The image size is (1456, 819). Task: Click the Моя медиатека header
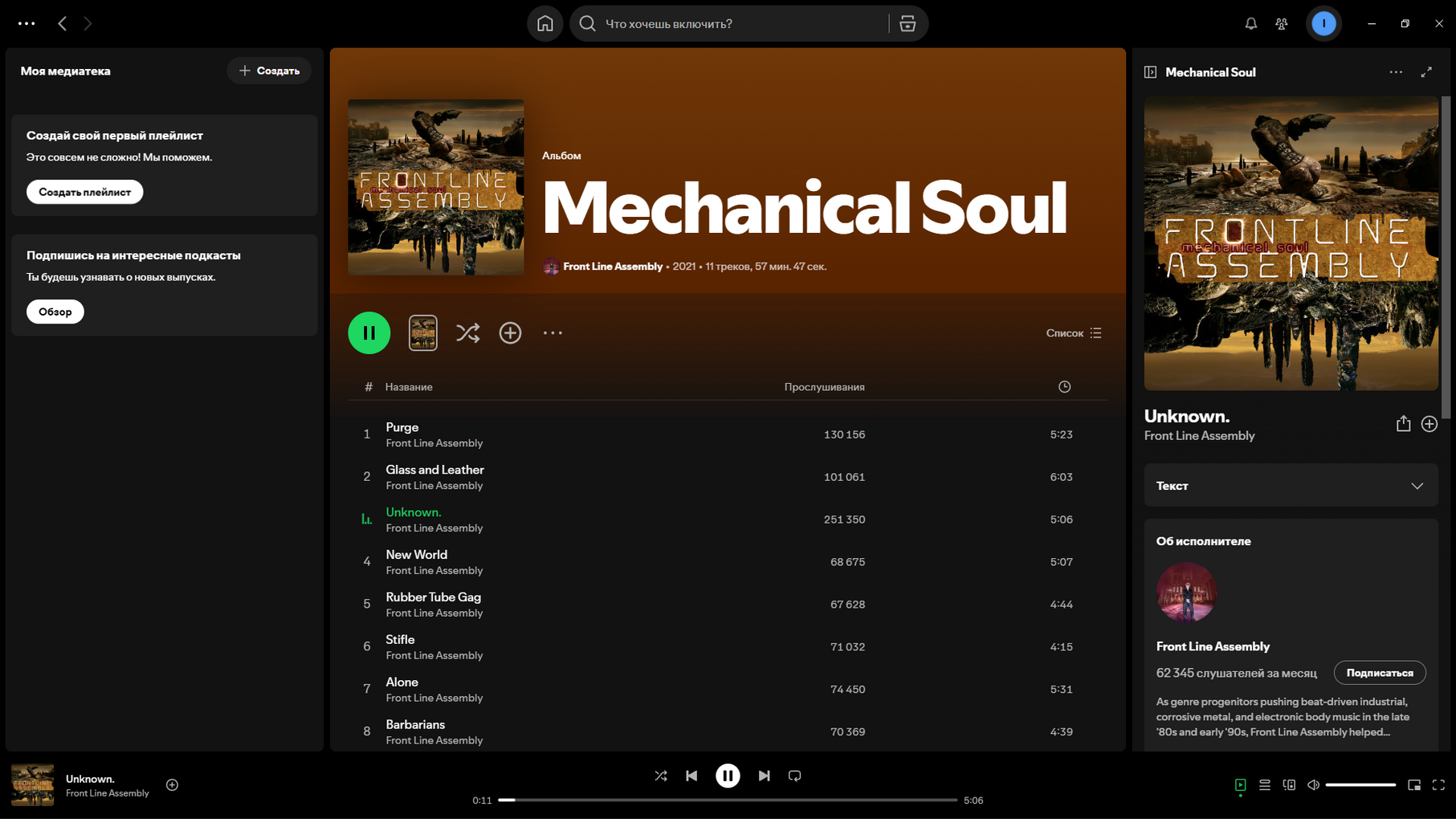point(65,71)
